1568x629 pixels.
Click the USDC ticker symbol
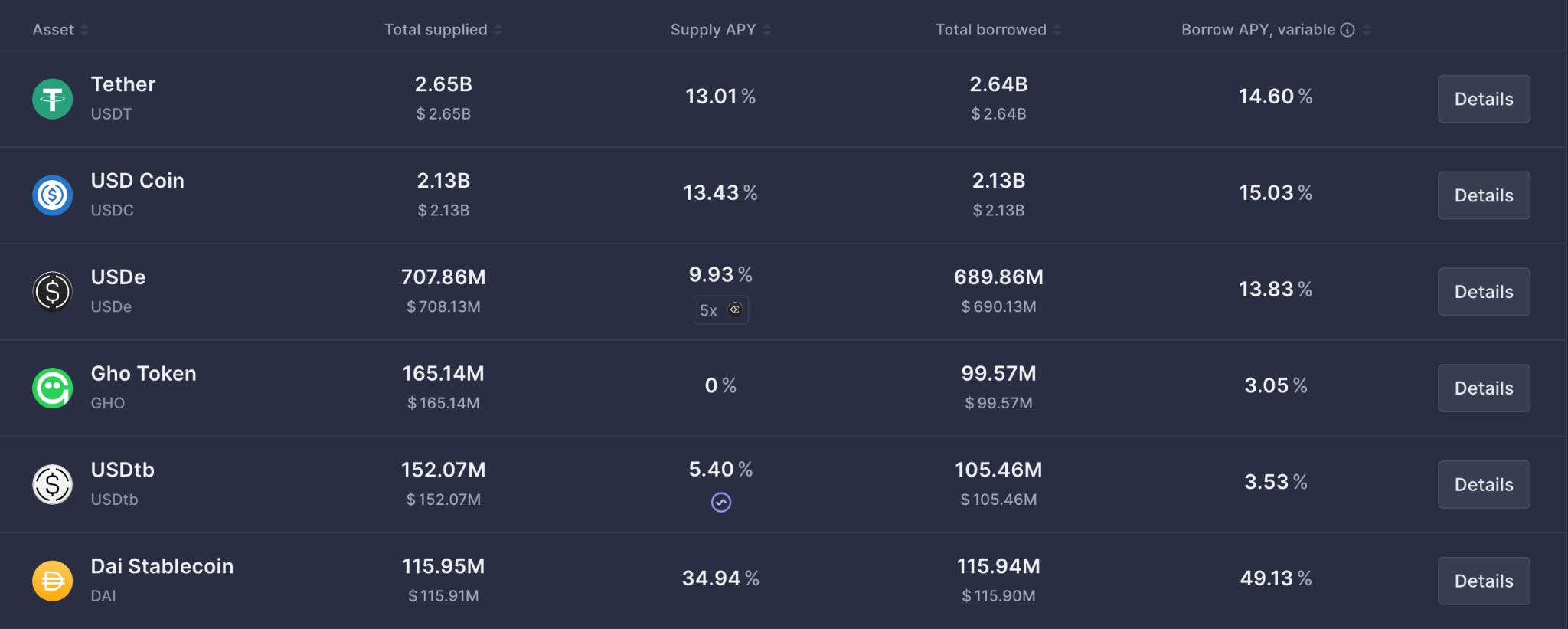tap(112, 211)
